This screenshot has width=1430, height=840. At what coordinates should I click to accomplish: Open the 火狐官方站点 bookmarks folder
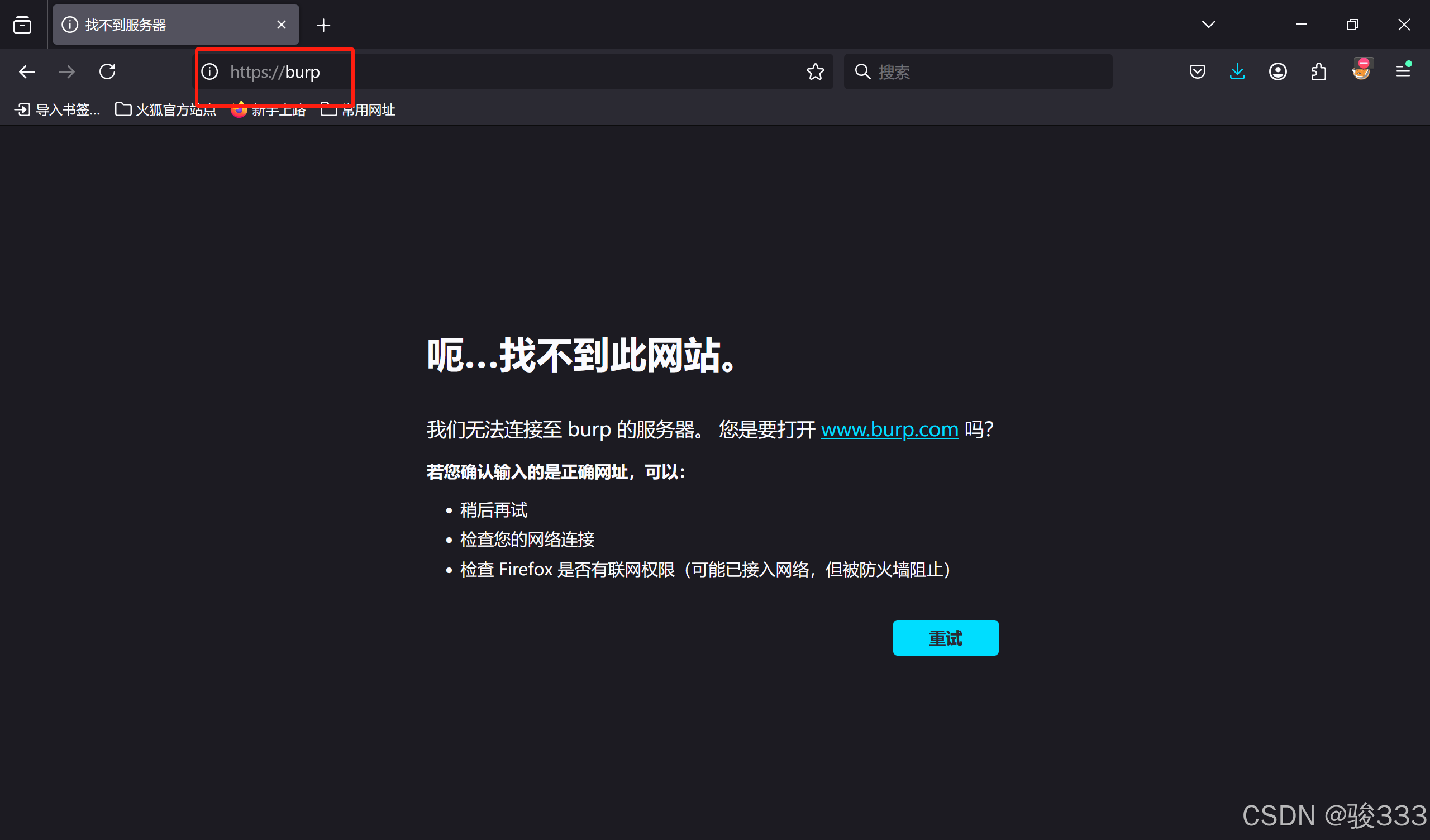point(166,109)
